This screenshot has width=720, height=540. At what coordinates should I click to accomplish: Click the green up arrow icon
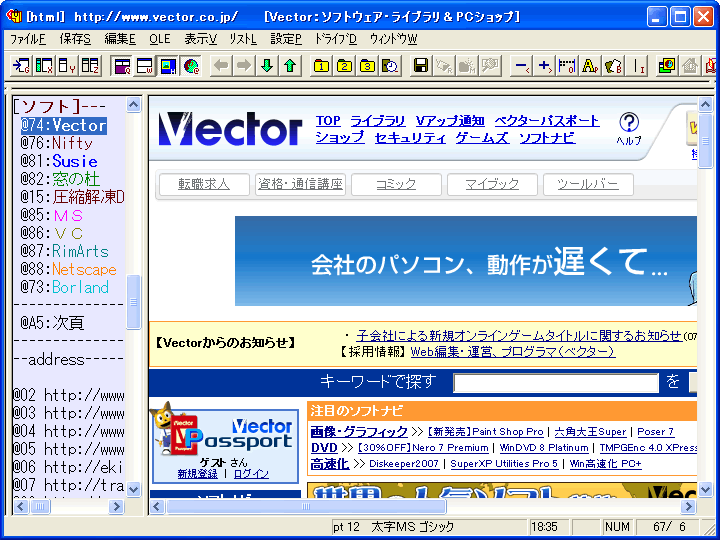coord(290,66)
